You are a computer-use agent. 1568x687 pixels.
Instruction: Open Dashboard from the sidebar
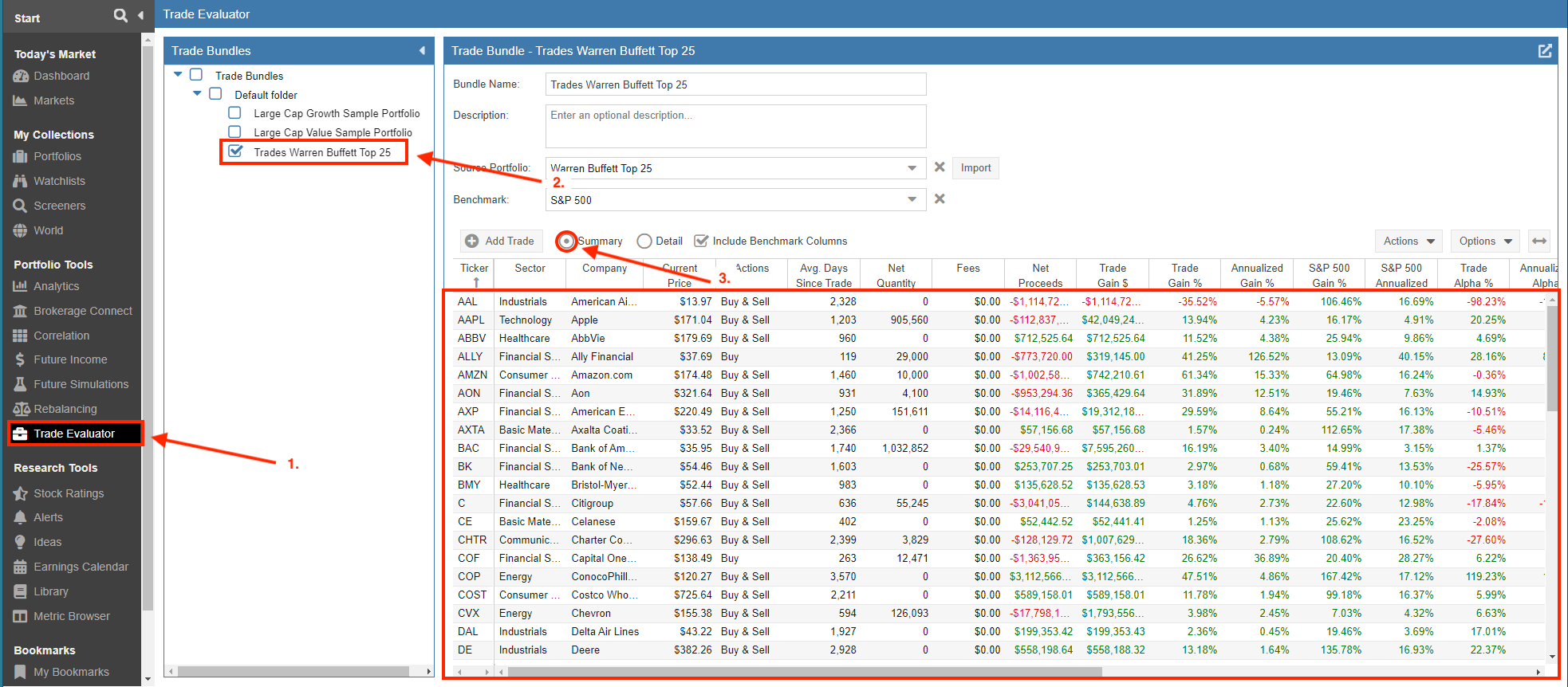click(x=61, y=76)
